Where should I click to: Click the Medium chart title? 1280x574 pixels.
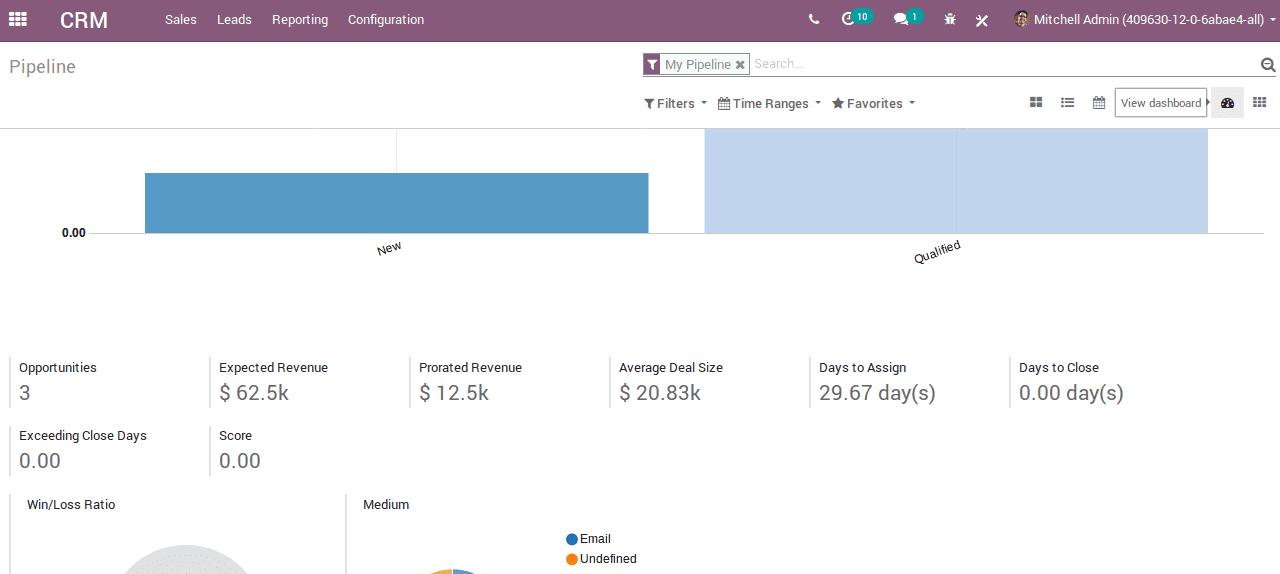(x=386, y=505)
